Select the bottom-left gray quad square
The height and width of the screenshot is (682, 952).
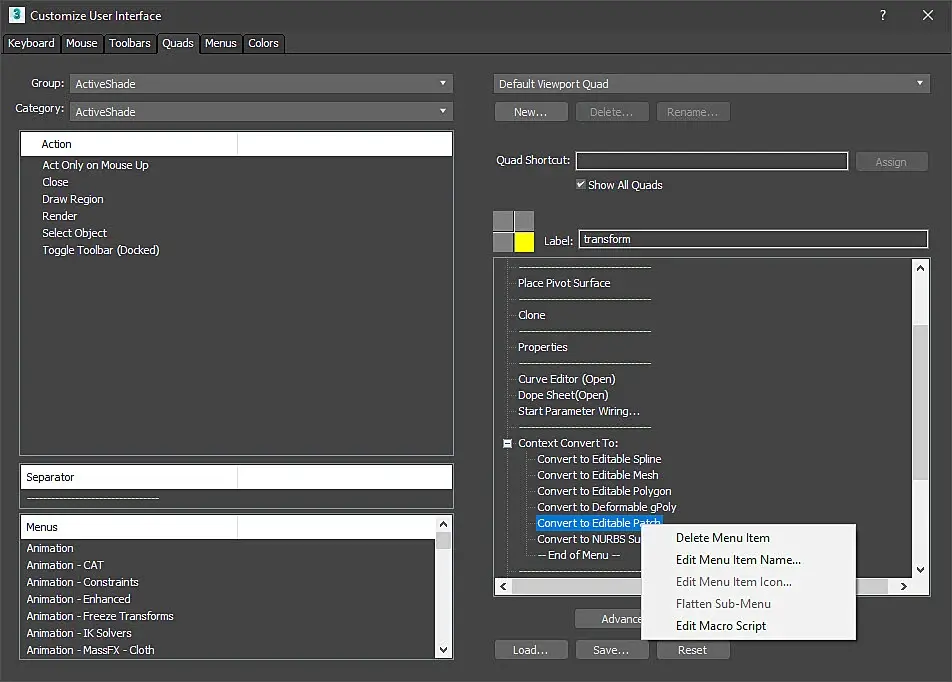point(503,242)
